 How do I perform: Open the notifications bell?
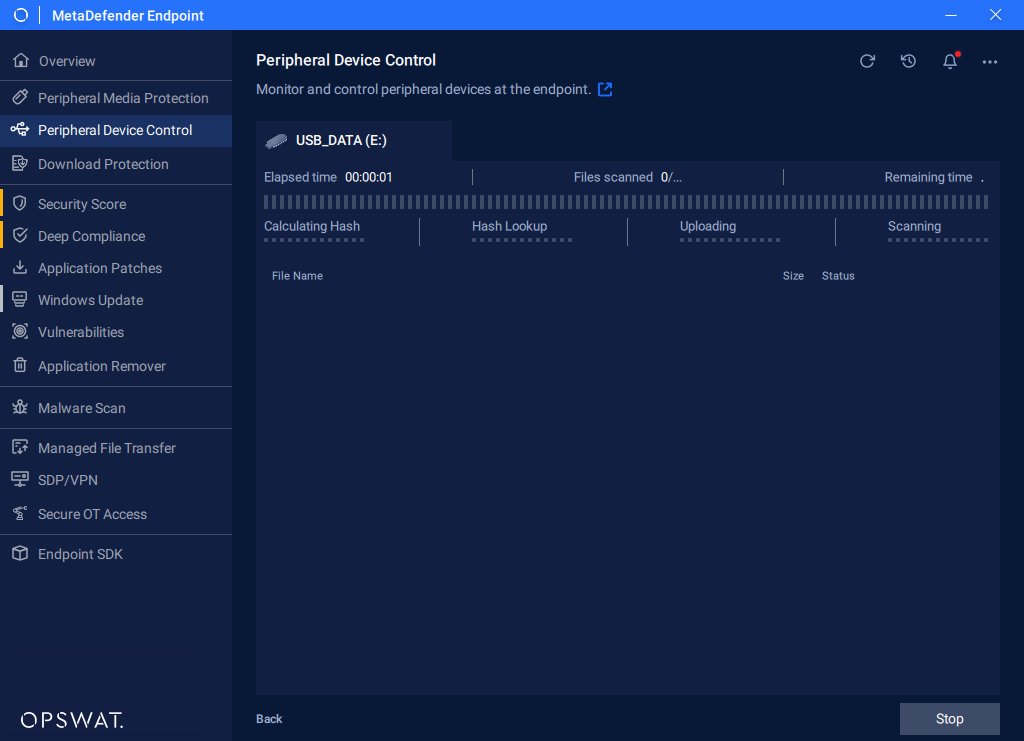(x=950, y=61)
